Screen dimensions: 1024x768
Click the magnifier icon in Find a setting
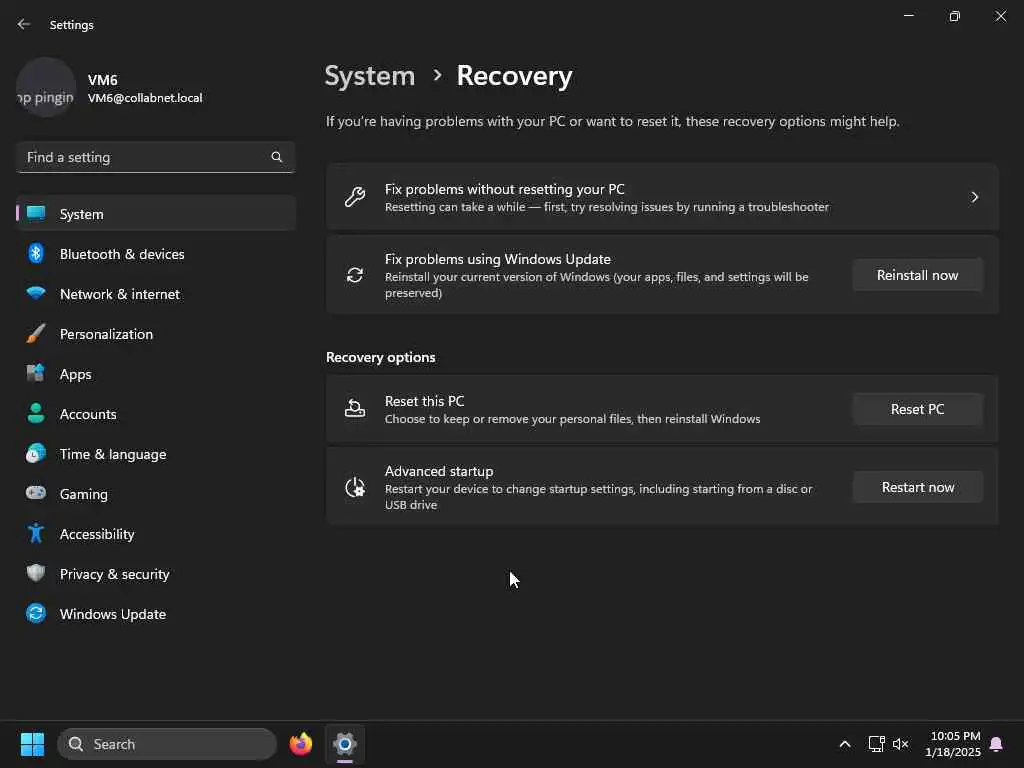[276, 157]
